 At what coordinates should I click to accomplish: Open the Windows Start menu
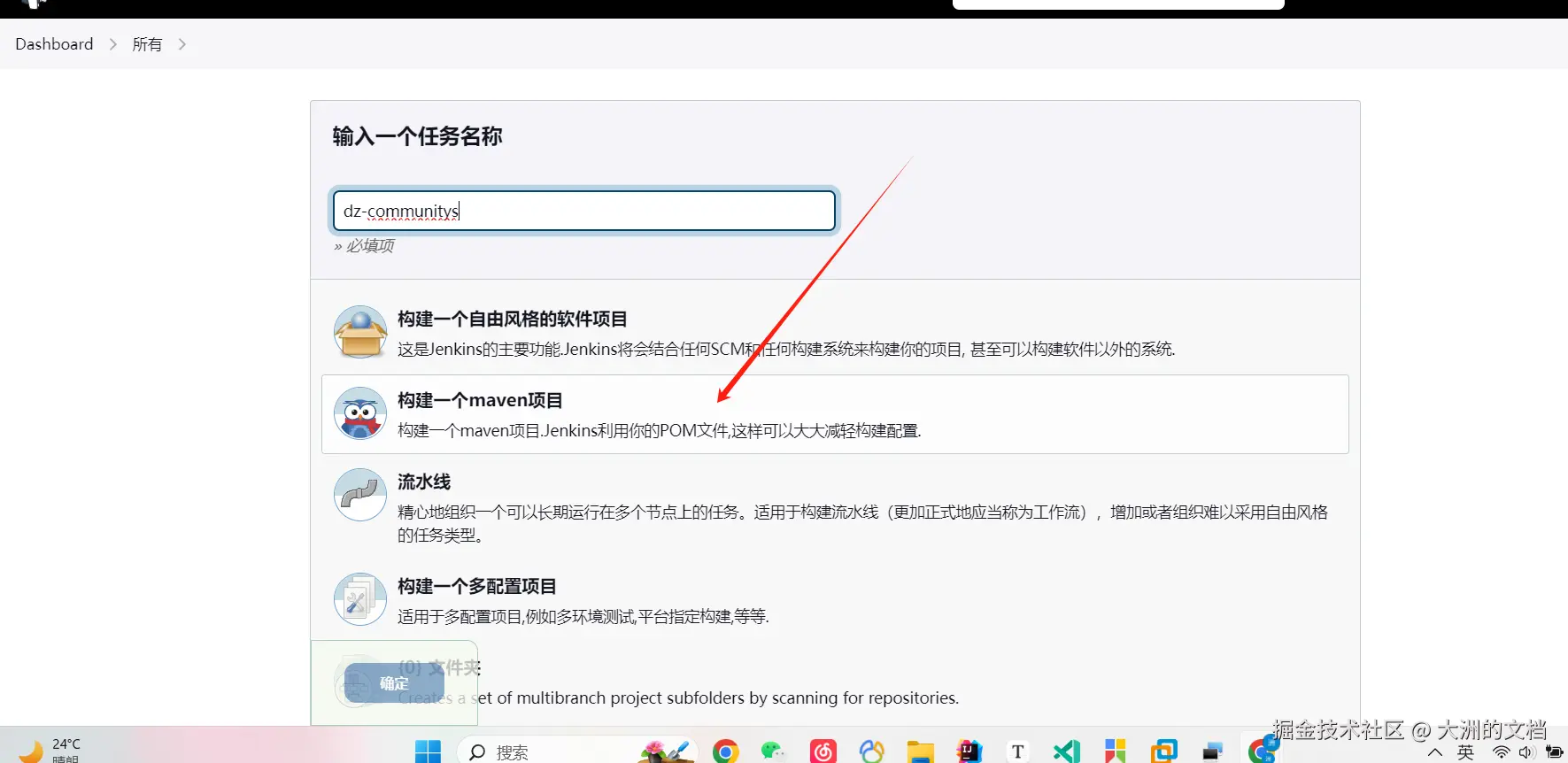[x=429, y=751]
